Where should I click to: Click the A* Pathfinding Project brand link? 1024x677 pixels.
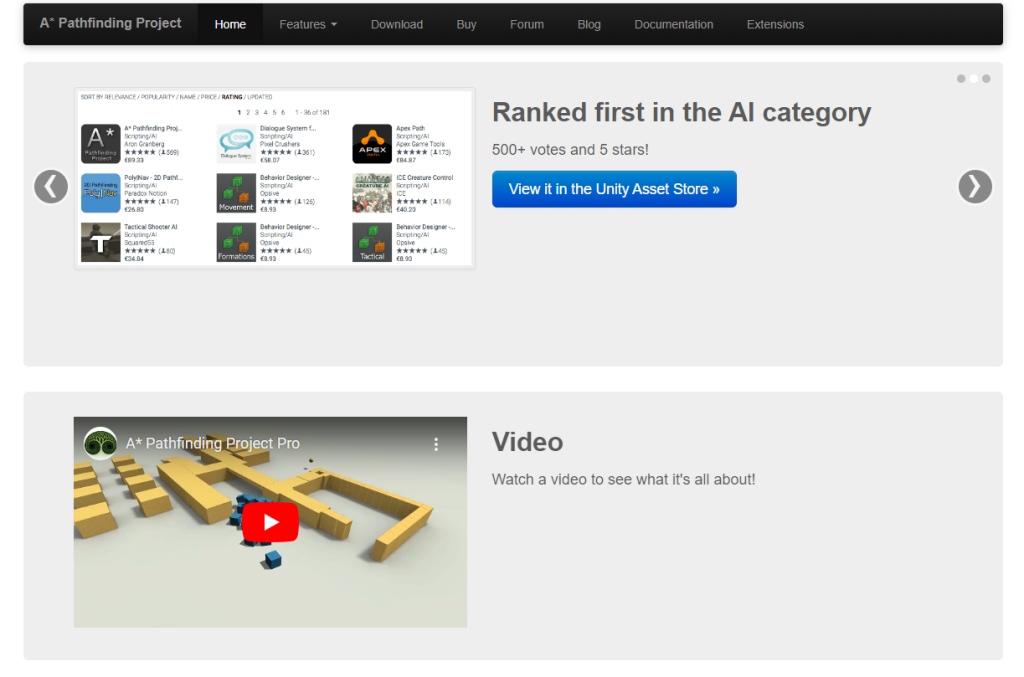(110, 24)
